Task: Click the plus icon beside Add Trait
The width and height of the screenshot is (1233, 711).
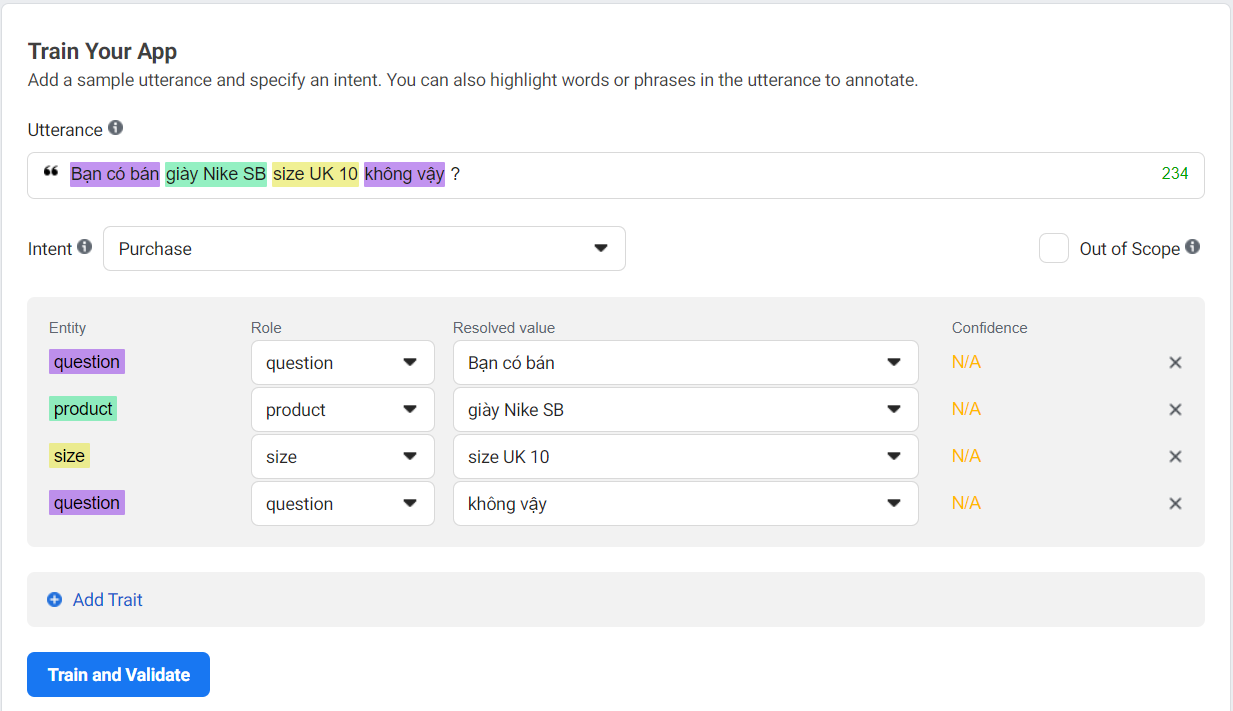Action: 55,600
